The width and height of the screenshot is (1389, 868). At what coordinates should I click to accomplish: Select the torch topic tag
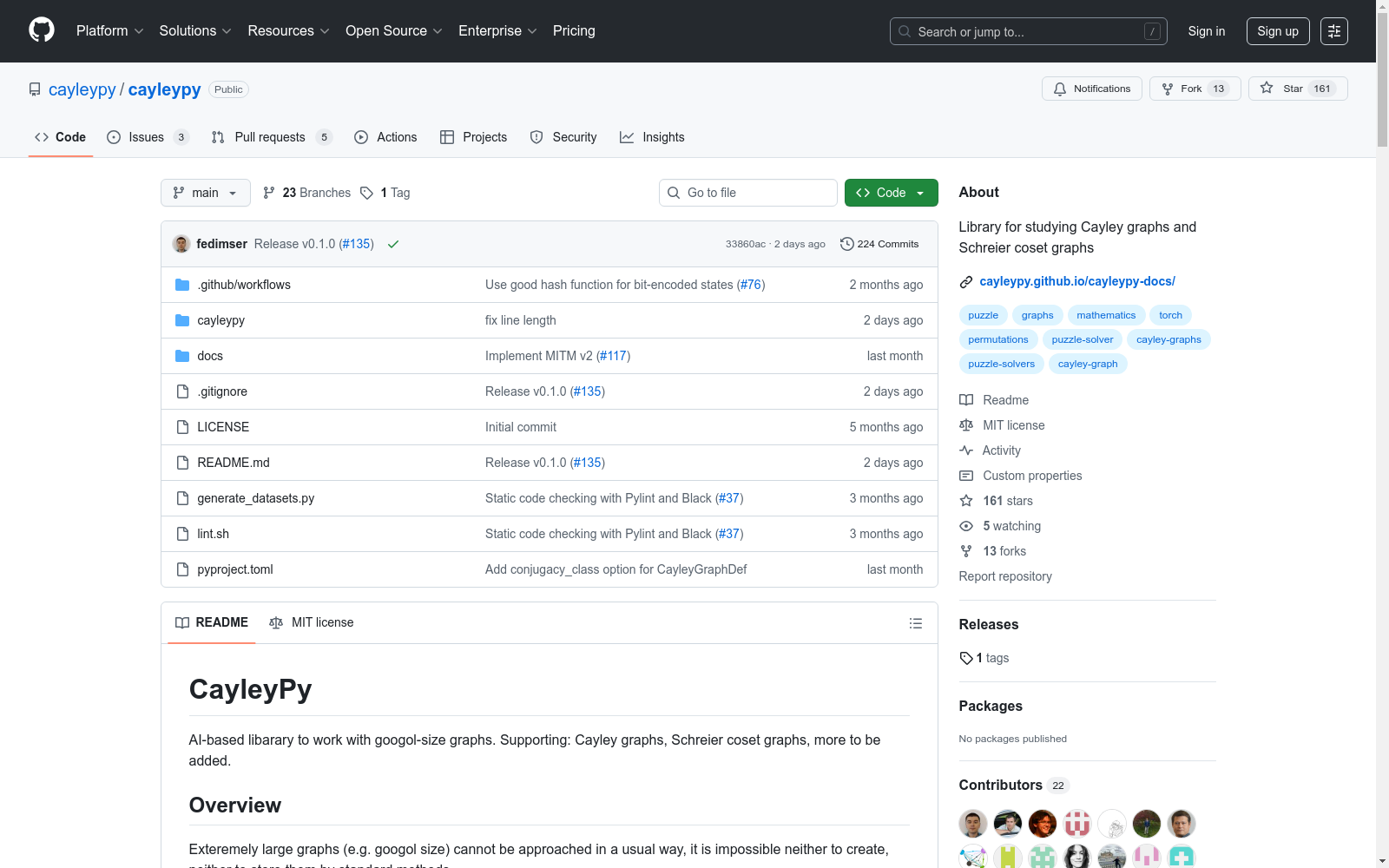click(x=1171, y=315)
